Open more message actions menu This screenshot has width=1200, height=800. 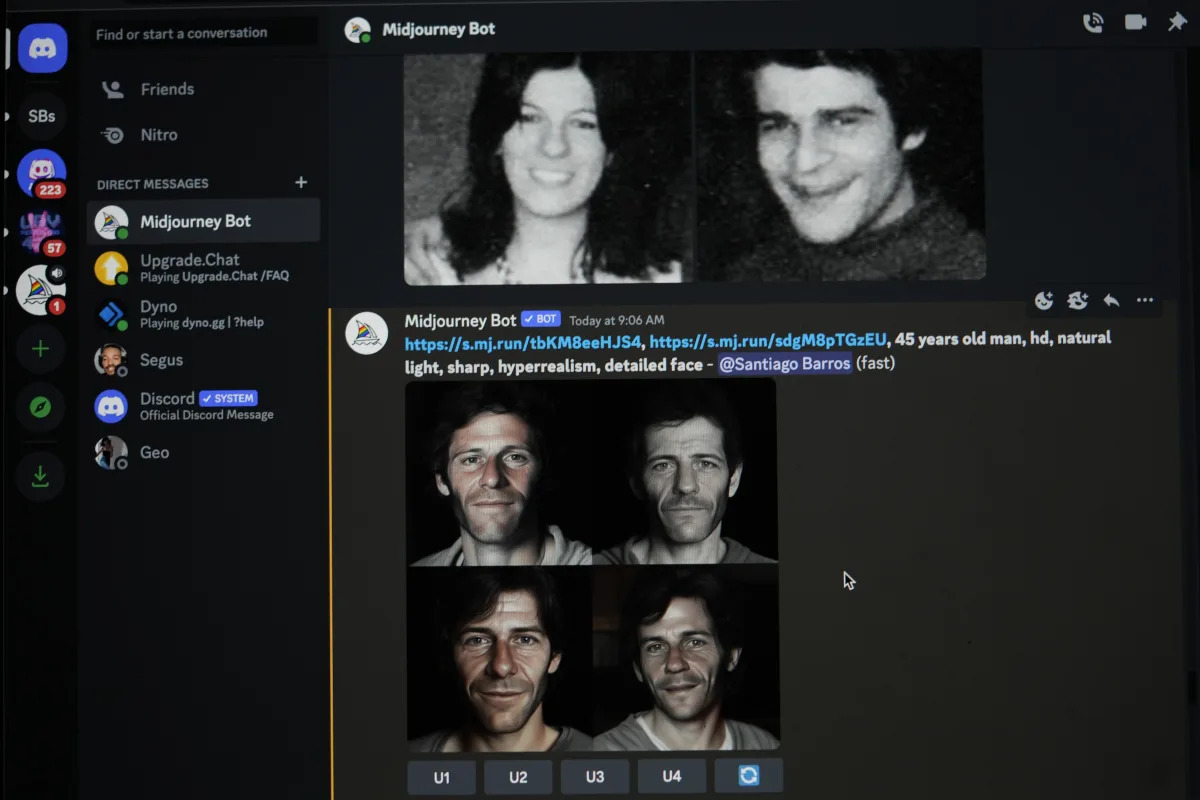click(x=1144, y=300)
